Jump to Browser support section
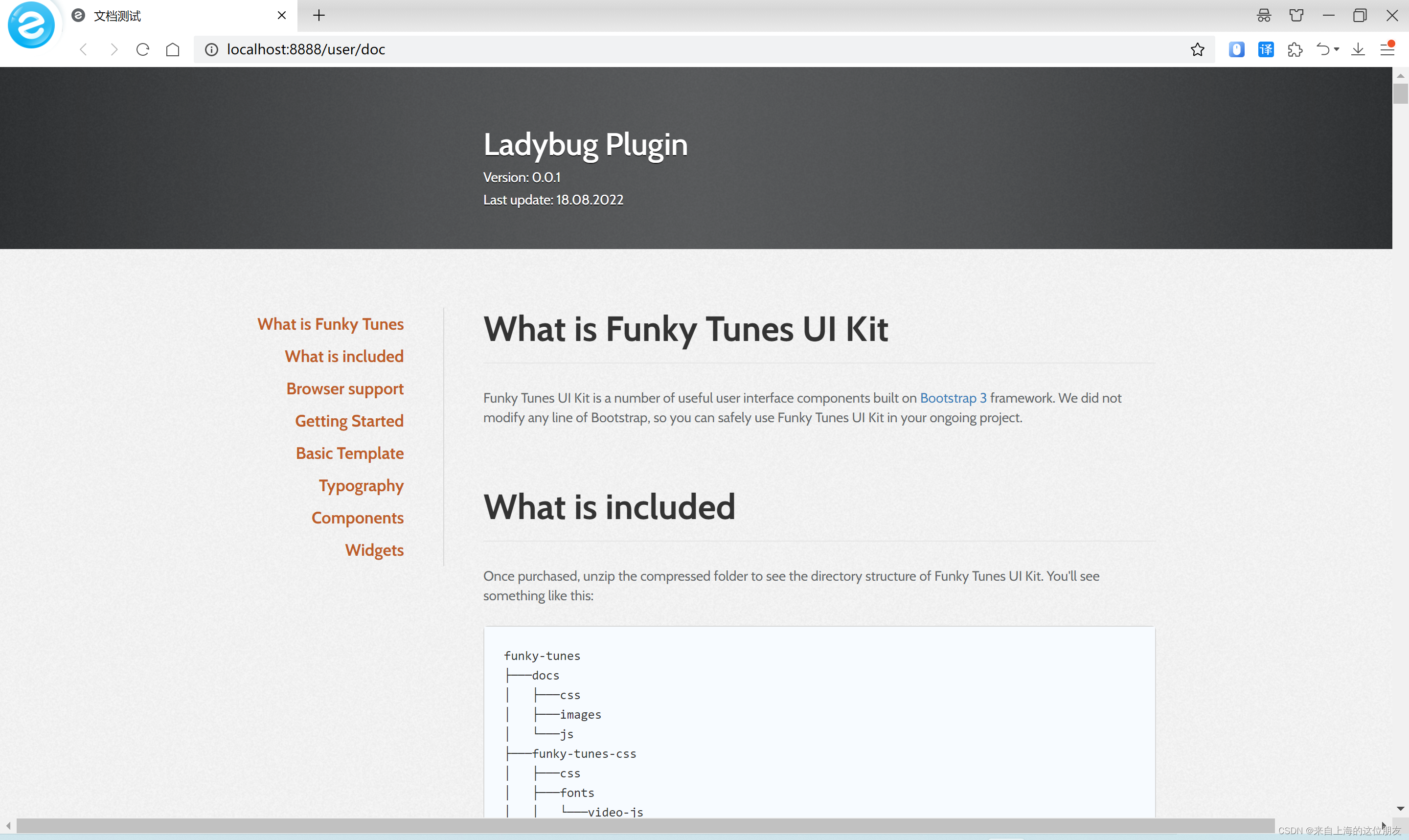 344,389
